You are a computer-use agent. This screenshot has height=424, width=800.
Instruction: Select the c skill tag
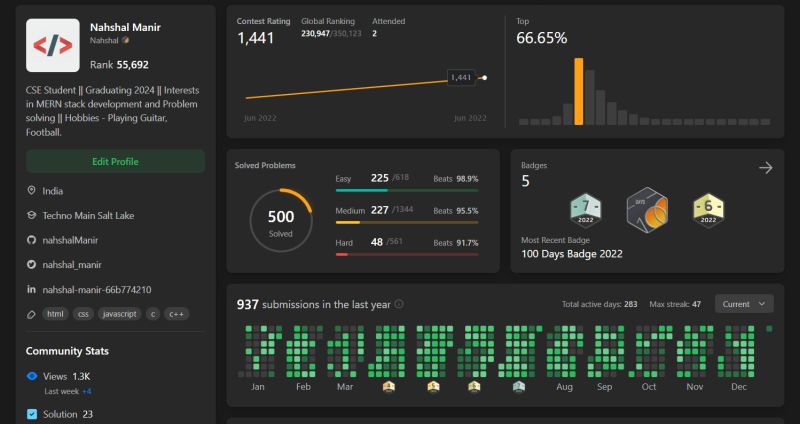pos(153,314)
